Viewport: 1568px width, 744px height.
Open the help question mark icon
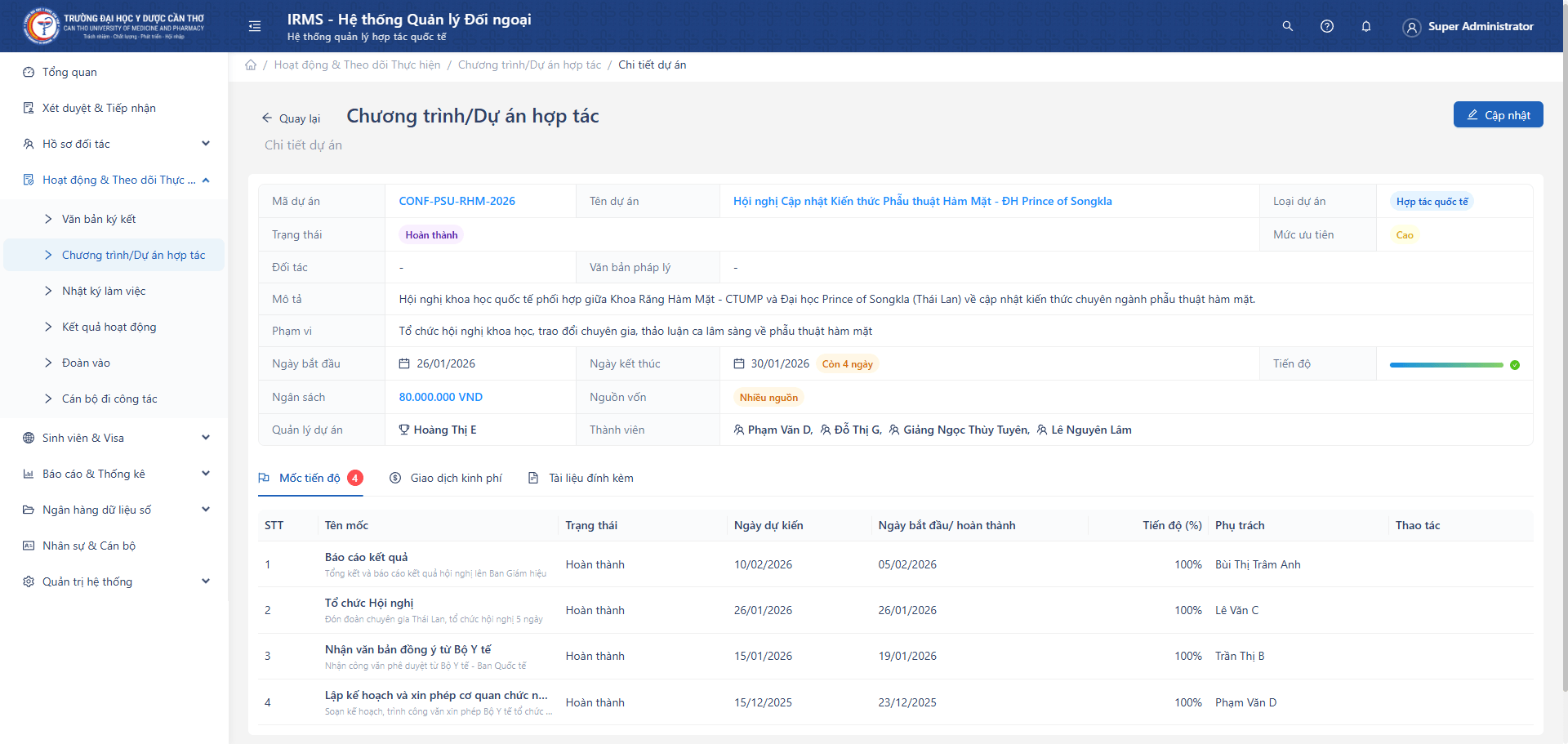1327,26
